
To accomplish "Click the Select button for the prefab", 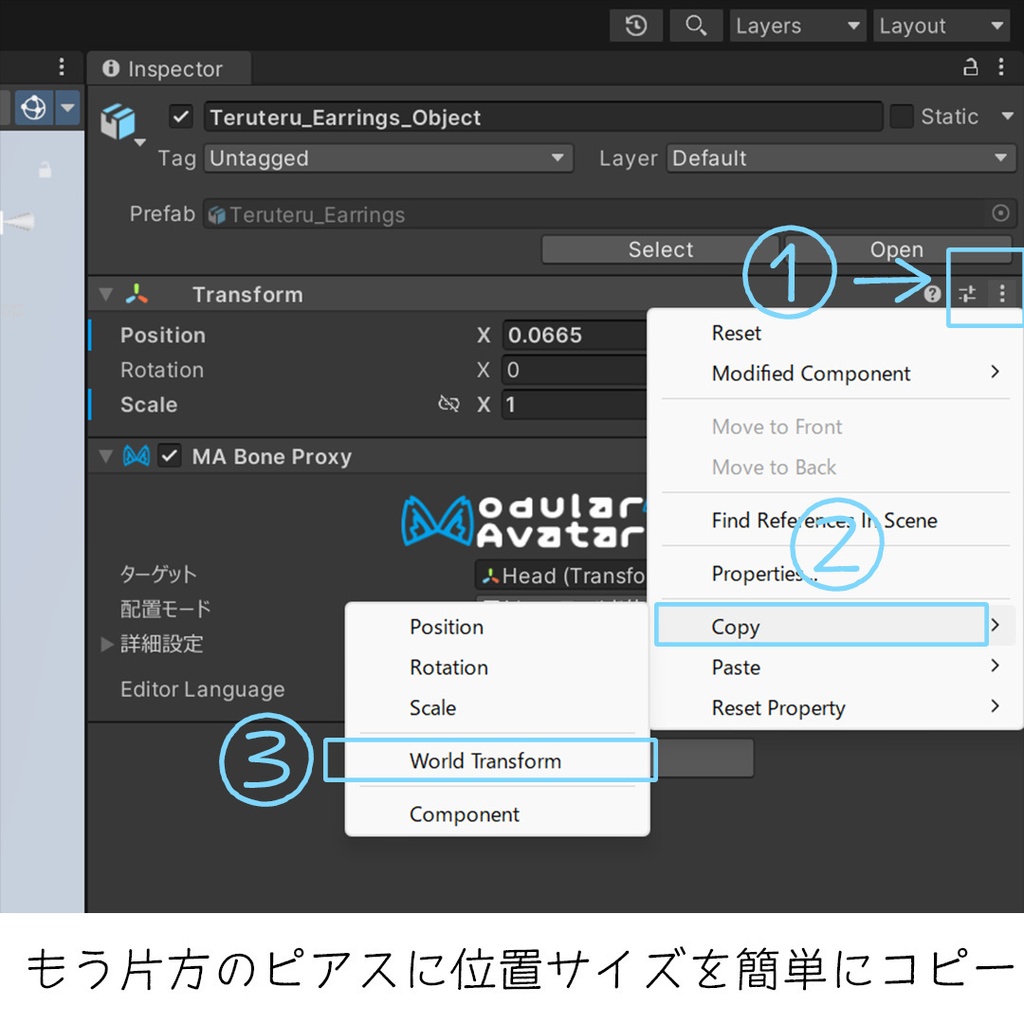I will coord(661,249).
